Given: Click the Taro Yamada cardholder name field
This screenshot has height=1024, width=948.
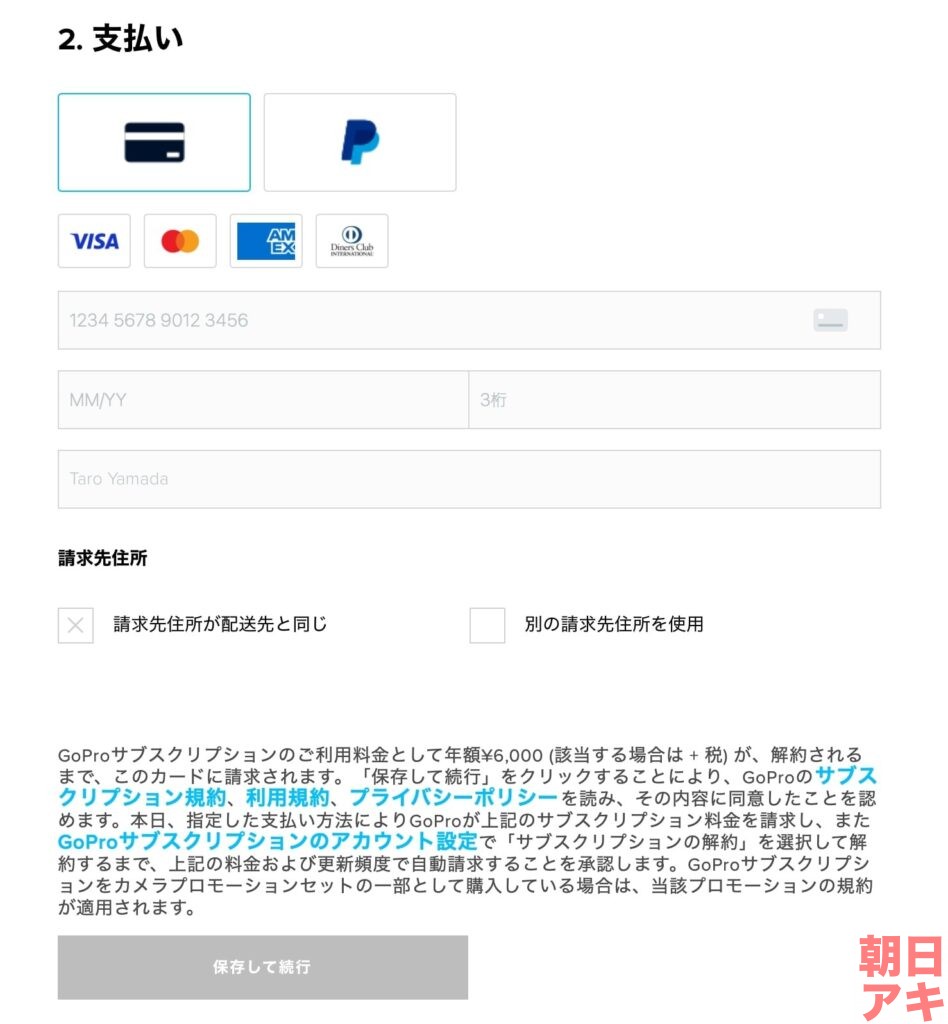Looking at the screenshot, I should click(469, 479).
